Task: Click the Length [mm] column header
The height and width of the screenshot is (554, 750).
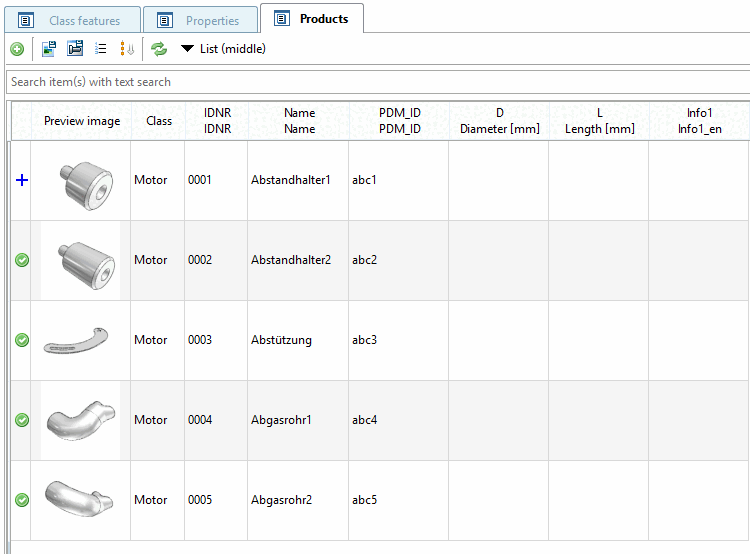Action: [599, 121]
